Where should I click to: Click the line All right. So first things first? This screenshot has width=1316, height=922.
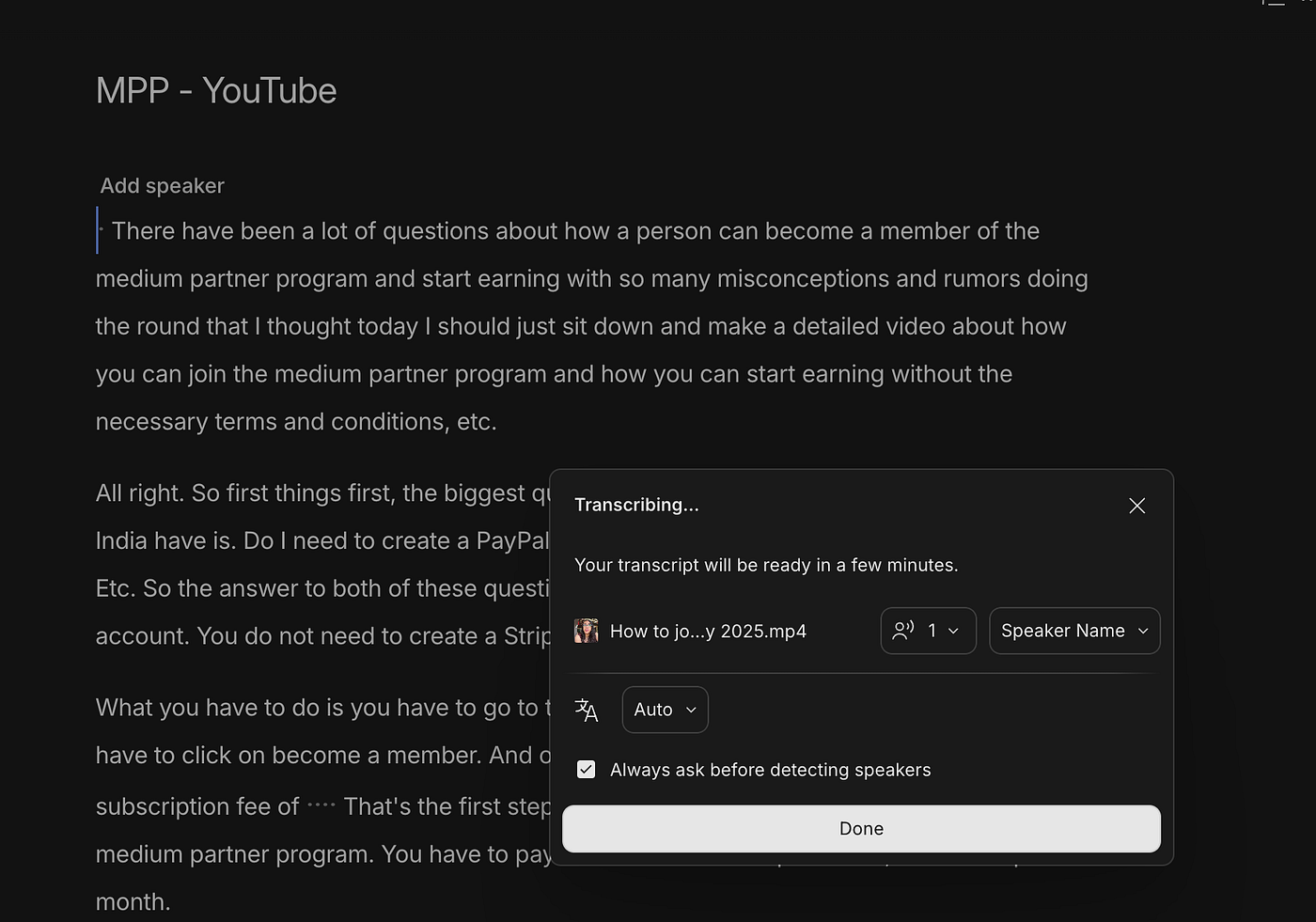click(323, 493)
